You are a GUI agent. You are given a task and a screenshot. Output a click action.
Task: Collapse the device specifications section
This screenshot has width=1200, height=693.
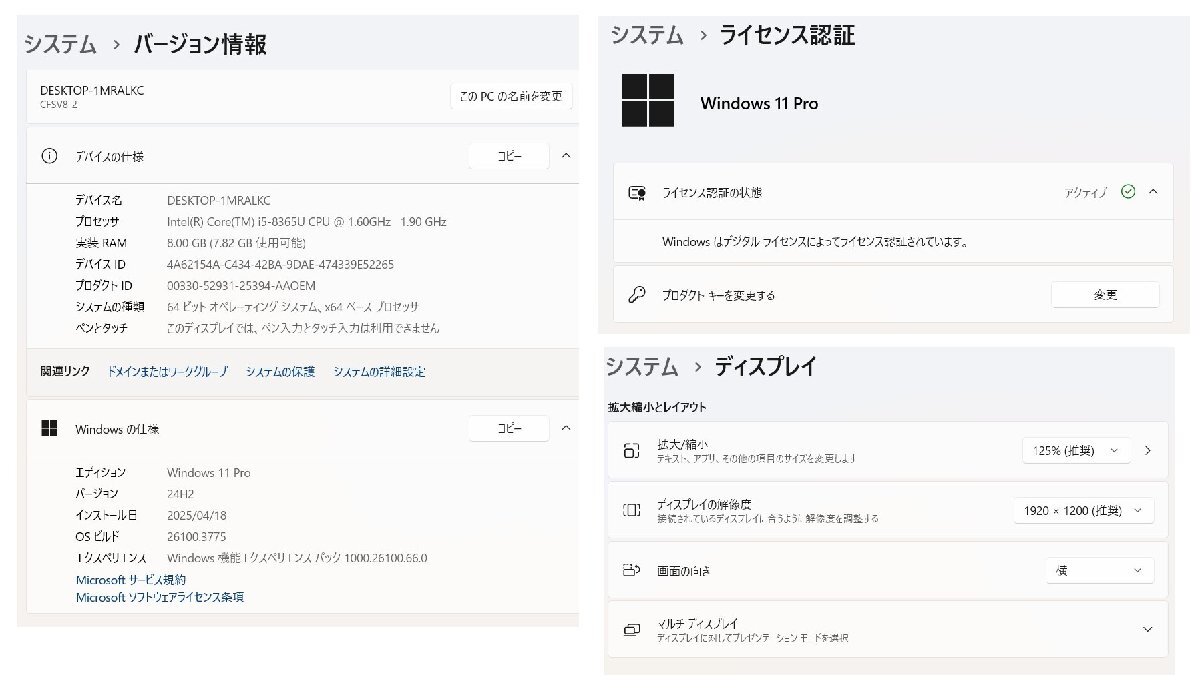click(x=566, y=156)
